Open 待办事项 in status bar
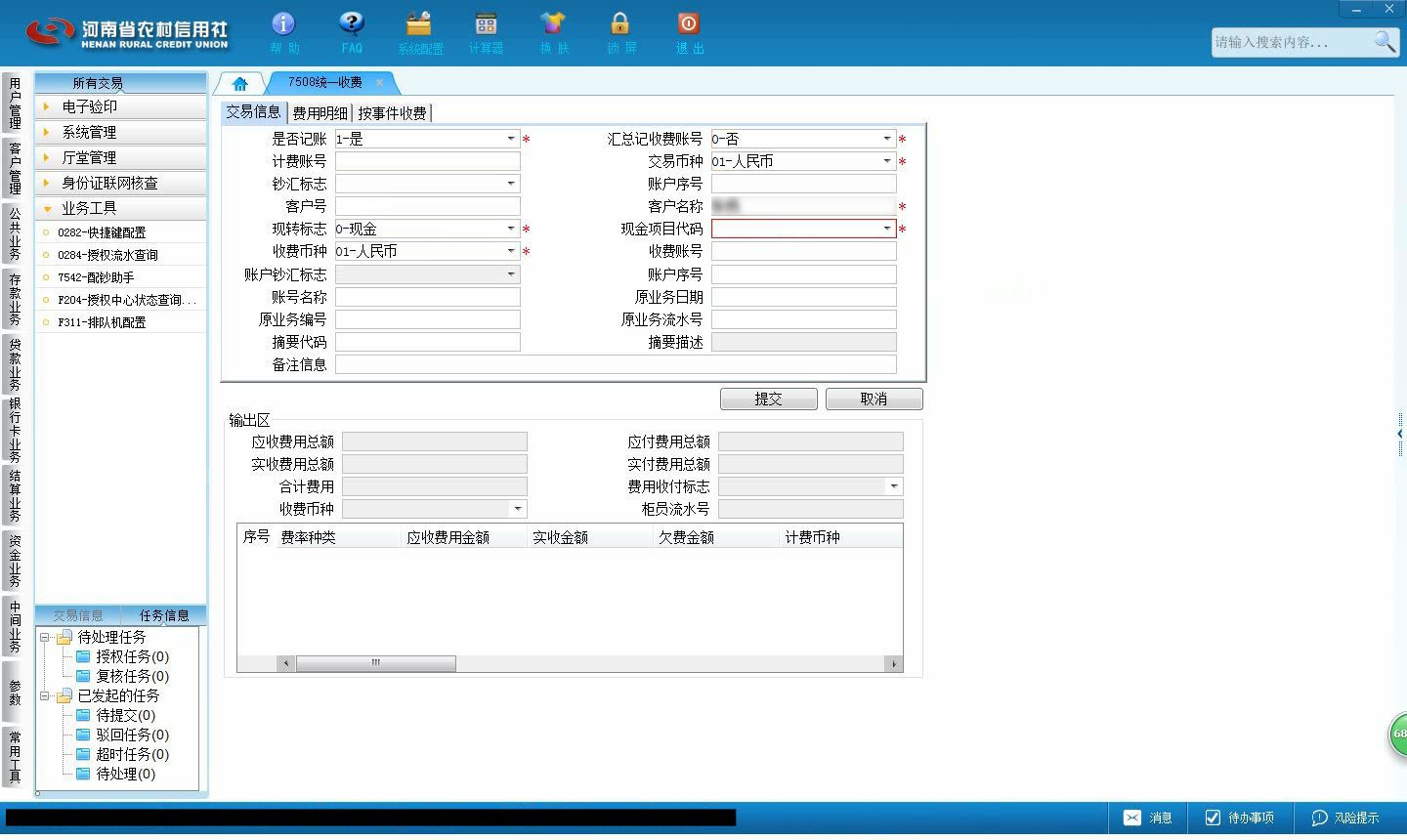1407x840 pixels. (x=1239, y=818)
